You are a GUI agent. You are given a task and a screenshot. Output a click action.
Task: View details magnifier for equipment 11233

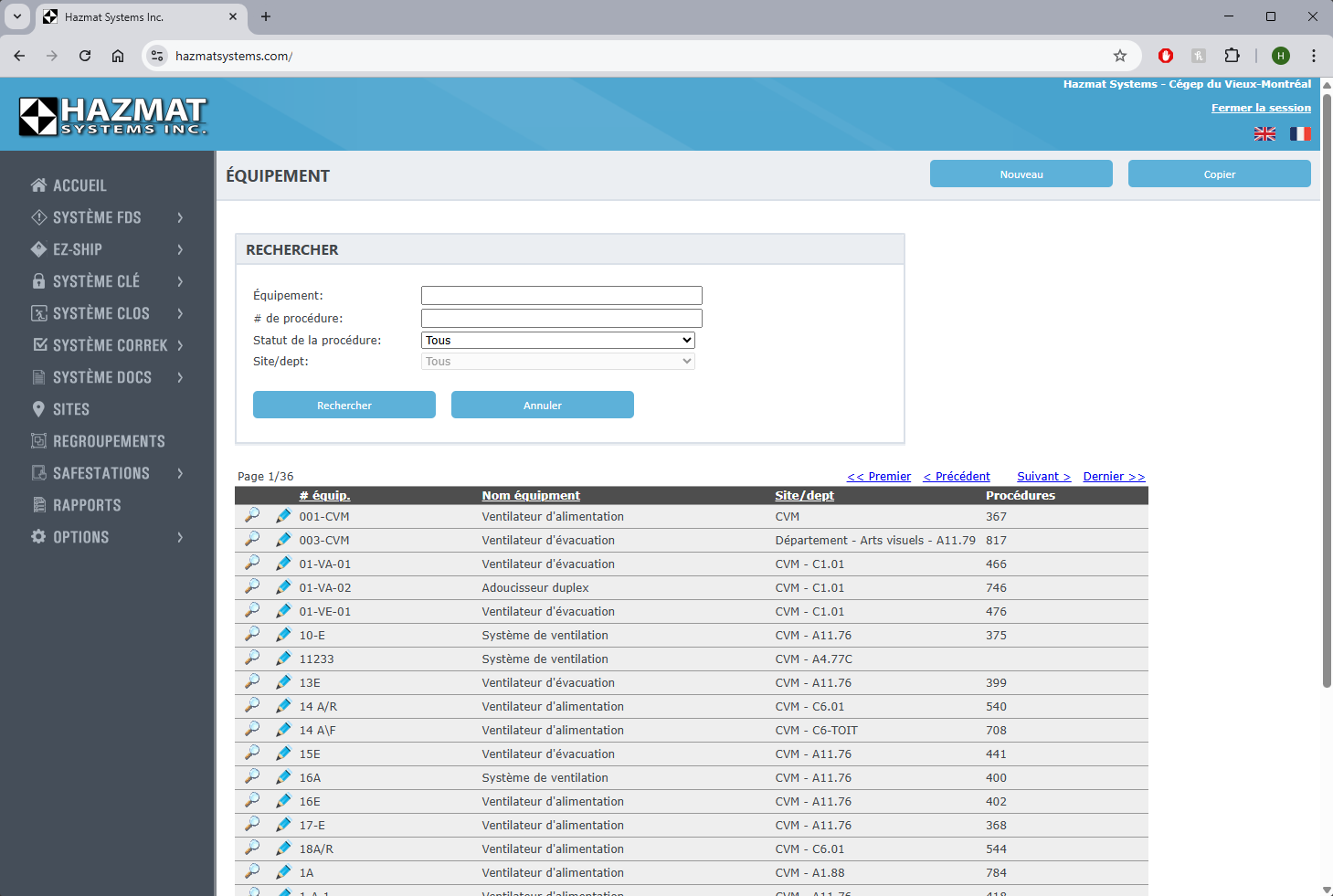(252, 659)
